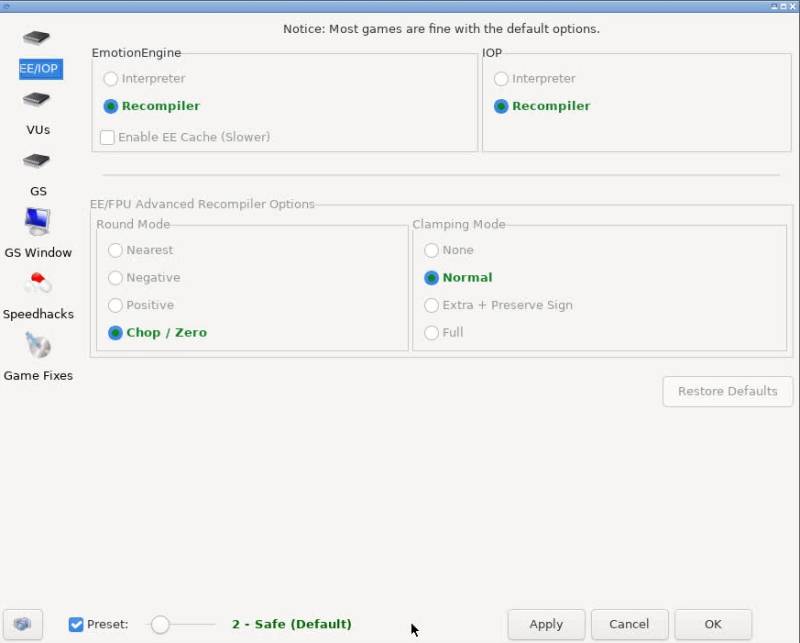Screen dimensions: 800x643
Task: Select EmotionEngine Recompiler radio button
Action: (110, 106)
